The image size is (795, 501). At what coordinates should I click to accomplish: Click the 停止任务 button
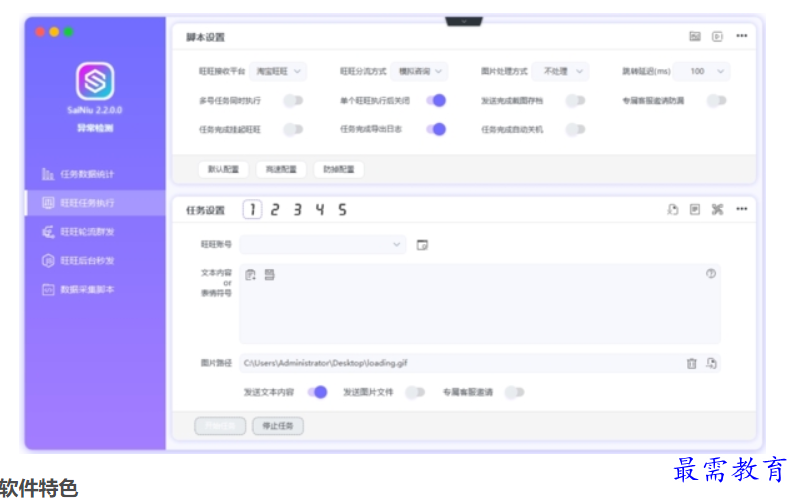(x=278, y=425)
